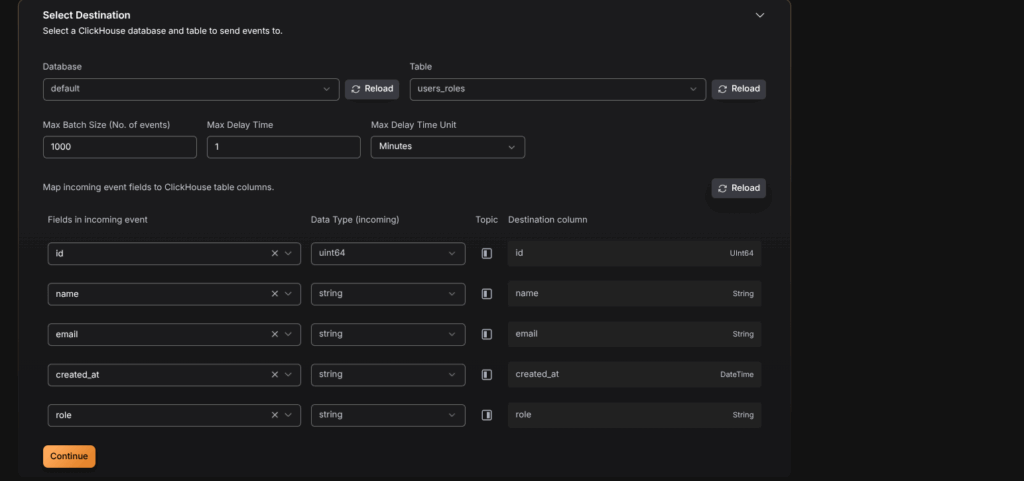The width and height of the screenshot is (1024, 481).
Task: Collapse the Select Destination section
Action: [760, 16]
